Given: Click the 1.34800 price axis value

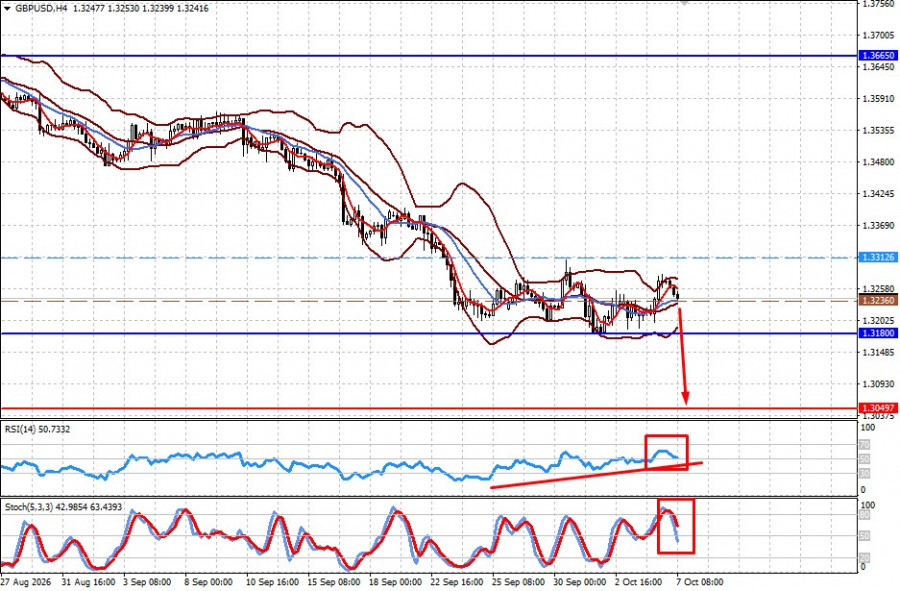Looking at the screenshot, I should [x=878, y=162].
